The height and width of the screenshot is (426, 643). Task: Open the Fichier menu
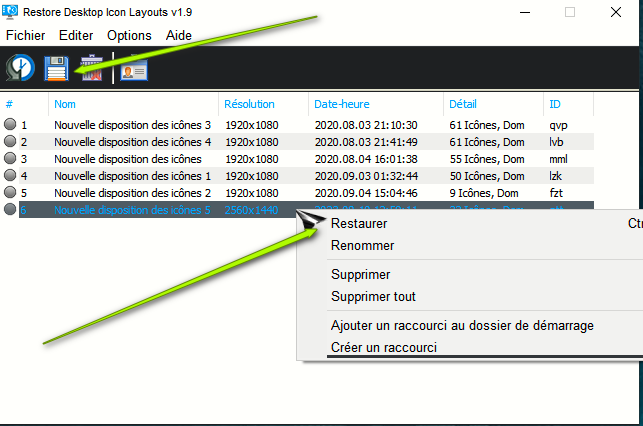click(x=26, y=35)
